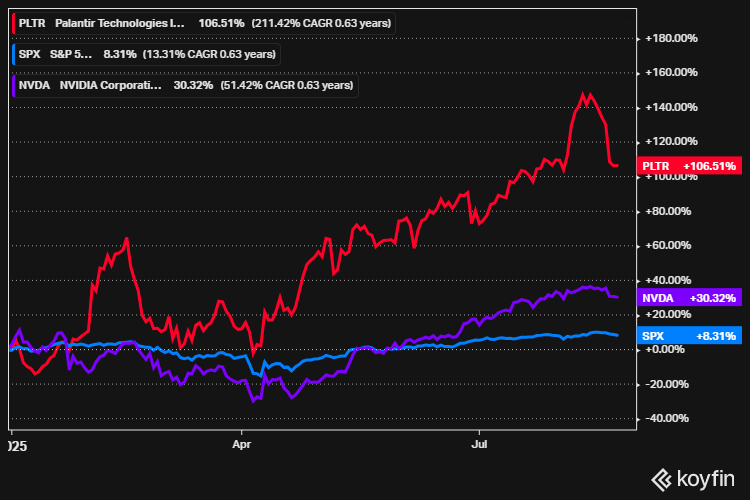This screenshot has width=750, height=500.
Task: Click the +60.00% y-axis label
Action: 672,246
